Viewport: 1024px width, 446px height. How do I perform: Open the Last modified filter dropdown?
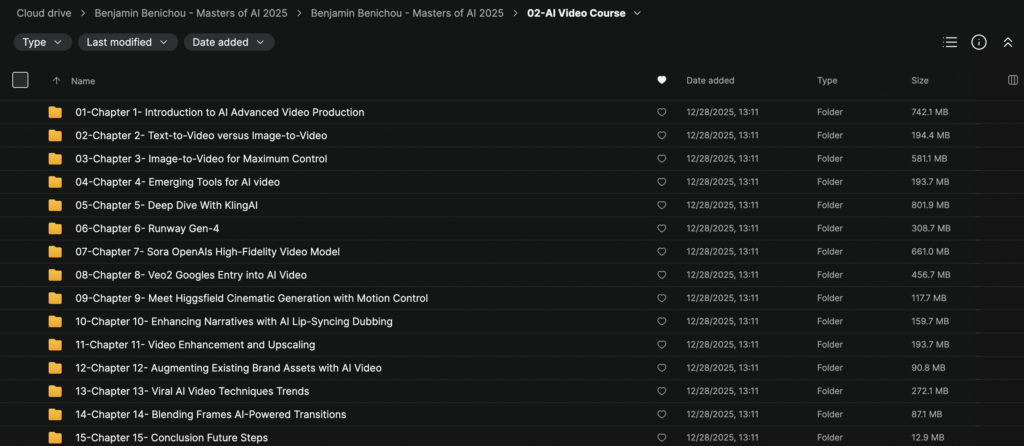point(128,42)
